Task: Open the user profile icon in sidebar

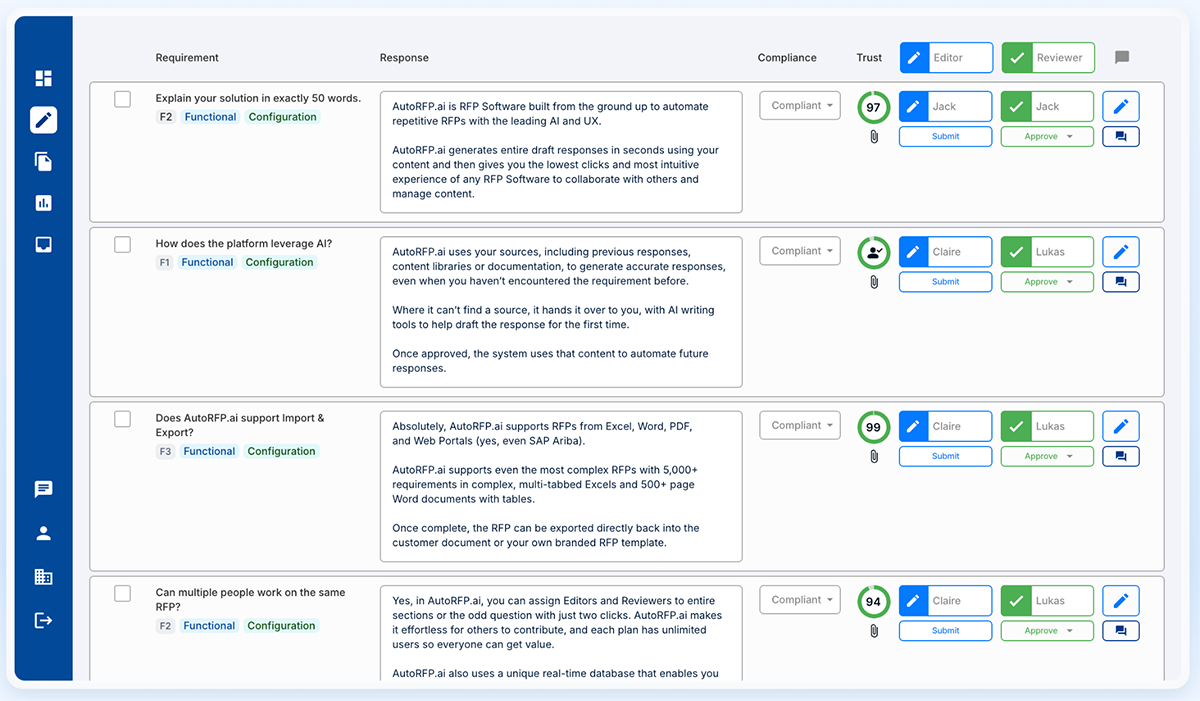Action: (43, 533)
